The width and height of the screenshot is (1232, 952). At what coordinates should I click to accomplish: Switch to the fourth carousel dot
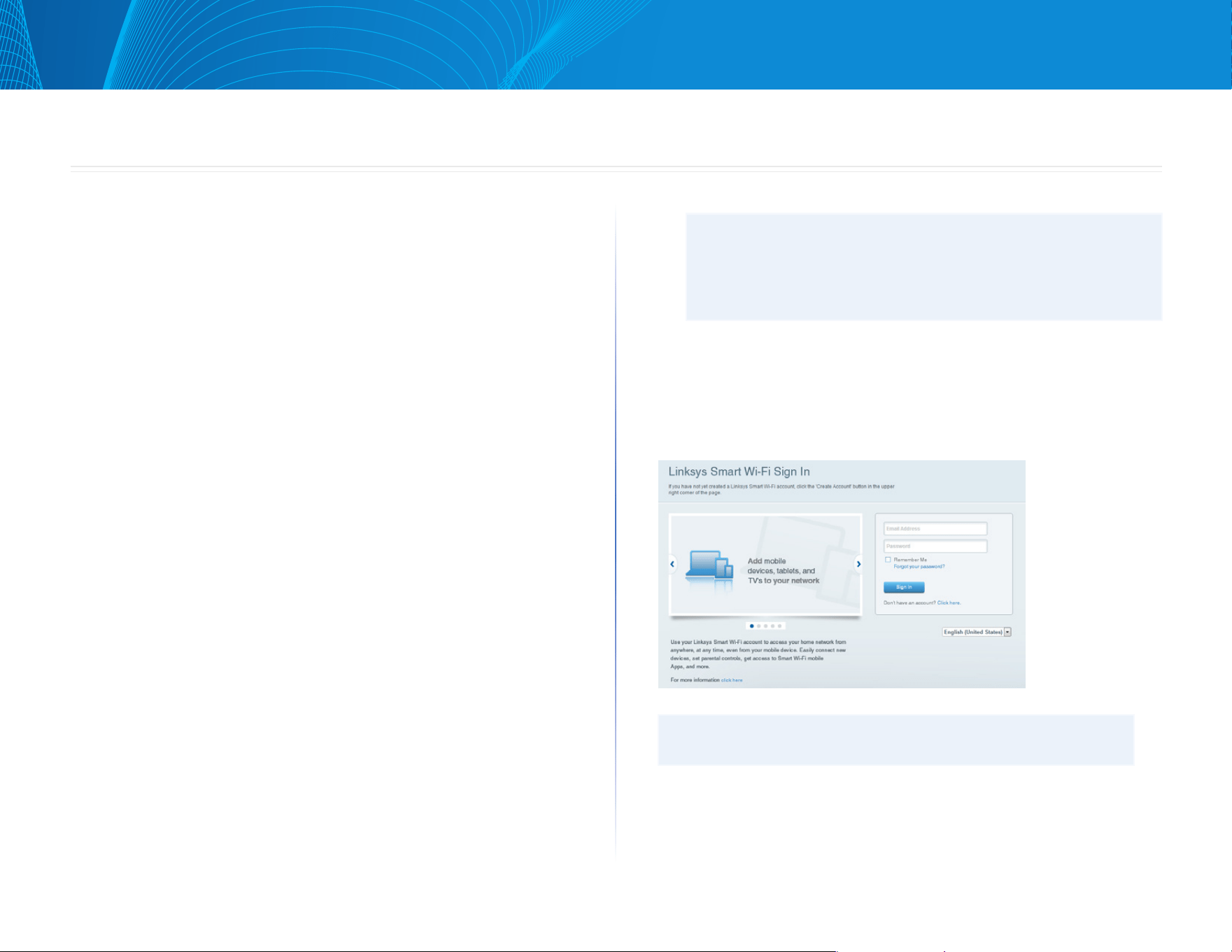(773, 626)
